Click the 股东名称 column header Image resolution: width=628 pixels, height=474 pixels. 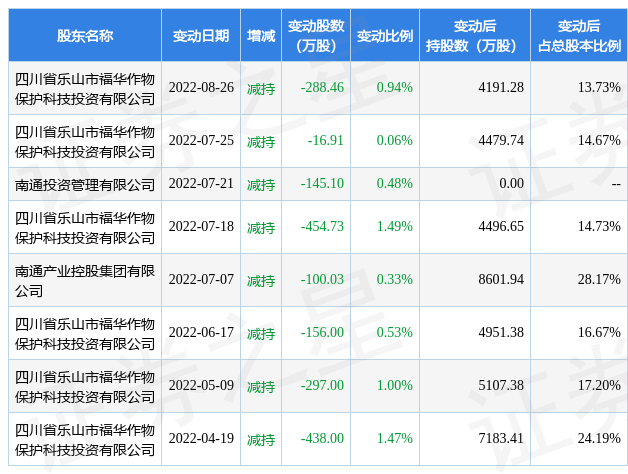85,36
